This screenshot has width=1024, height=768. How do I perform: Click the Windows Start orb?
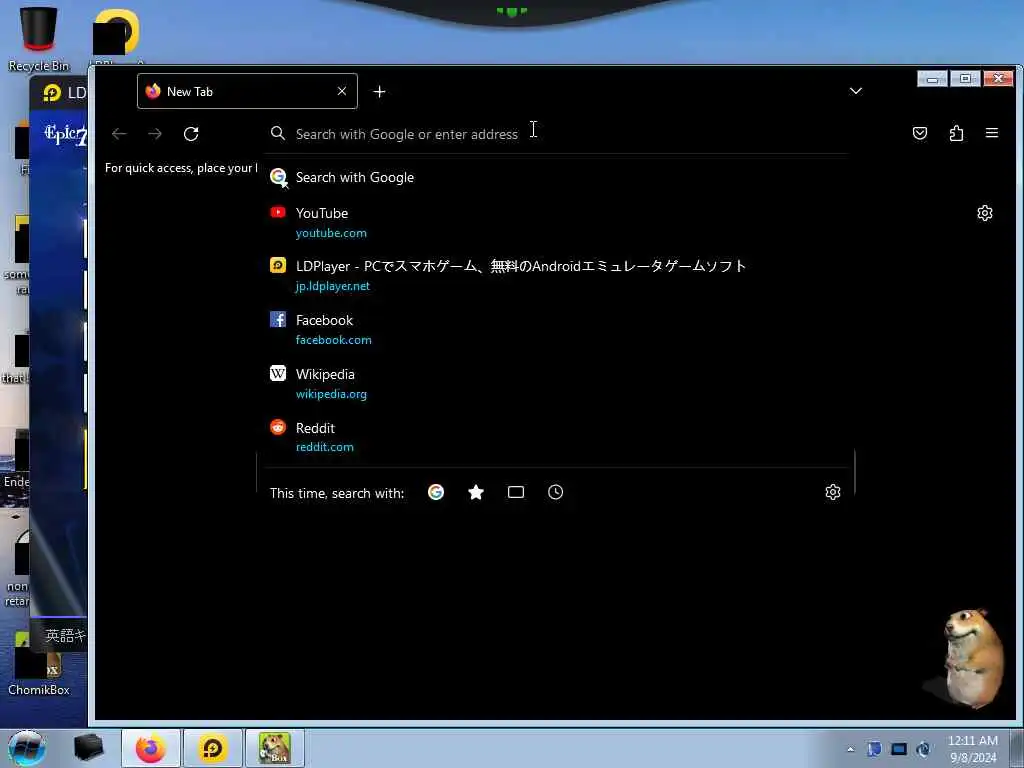click(27, 748)
